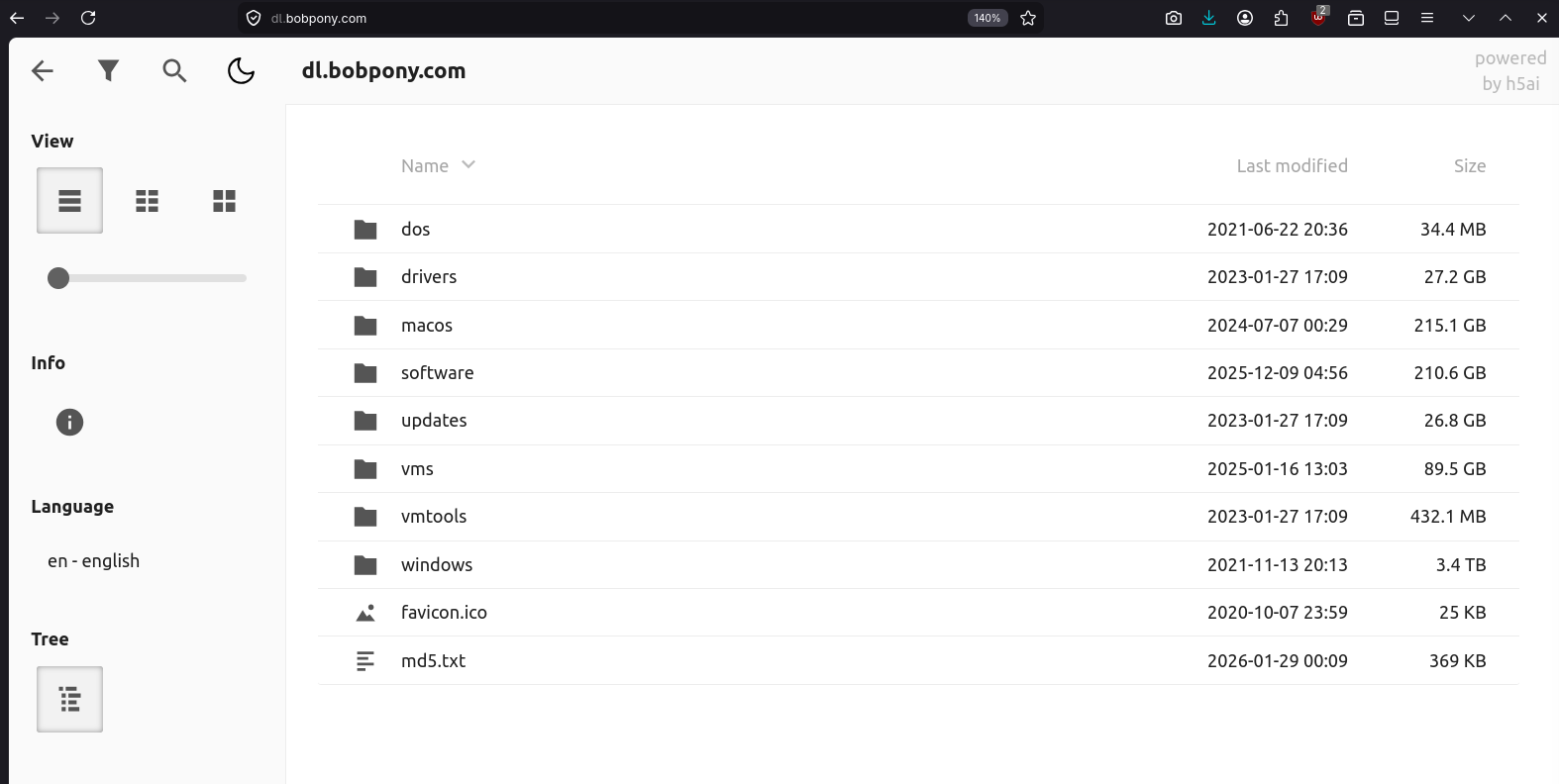
Task: Open the en - english language selector
Action: click(x=93, y=560)
